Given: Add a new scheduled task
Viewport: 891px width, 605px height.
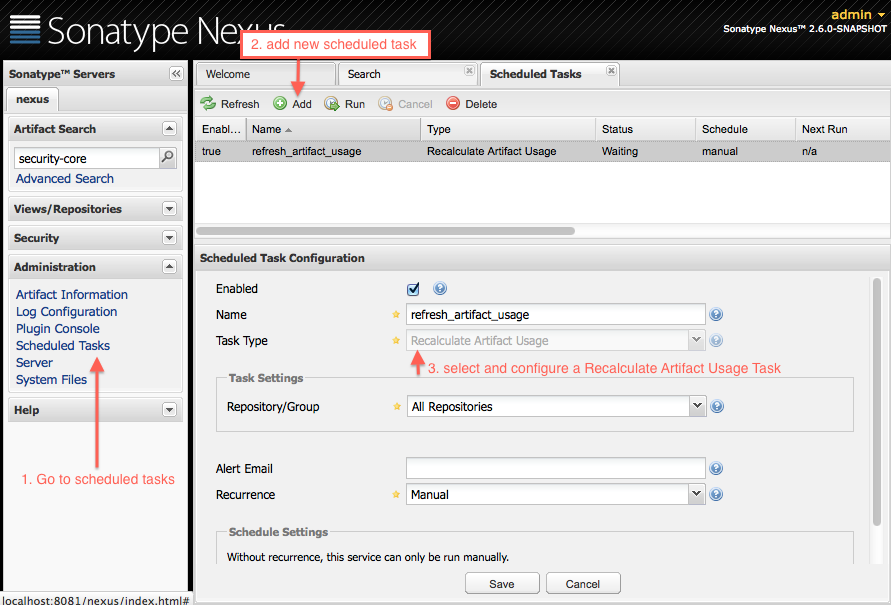Looking at the screenshot, I should [292, 104].
